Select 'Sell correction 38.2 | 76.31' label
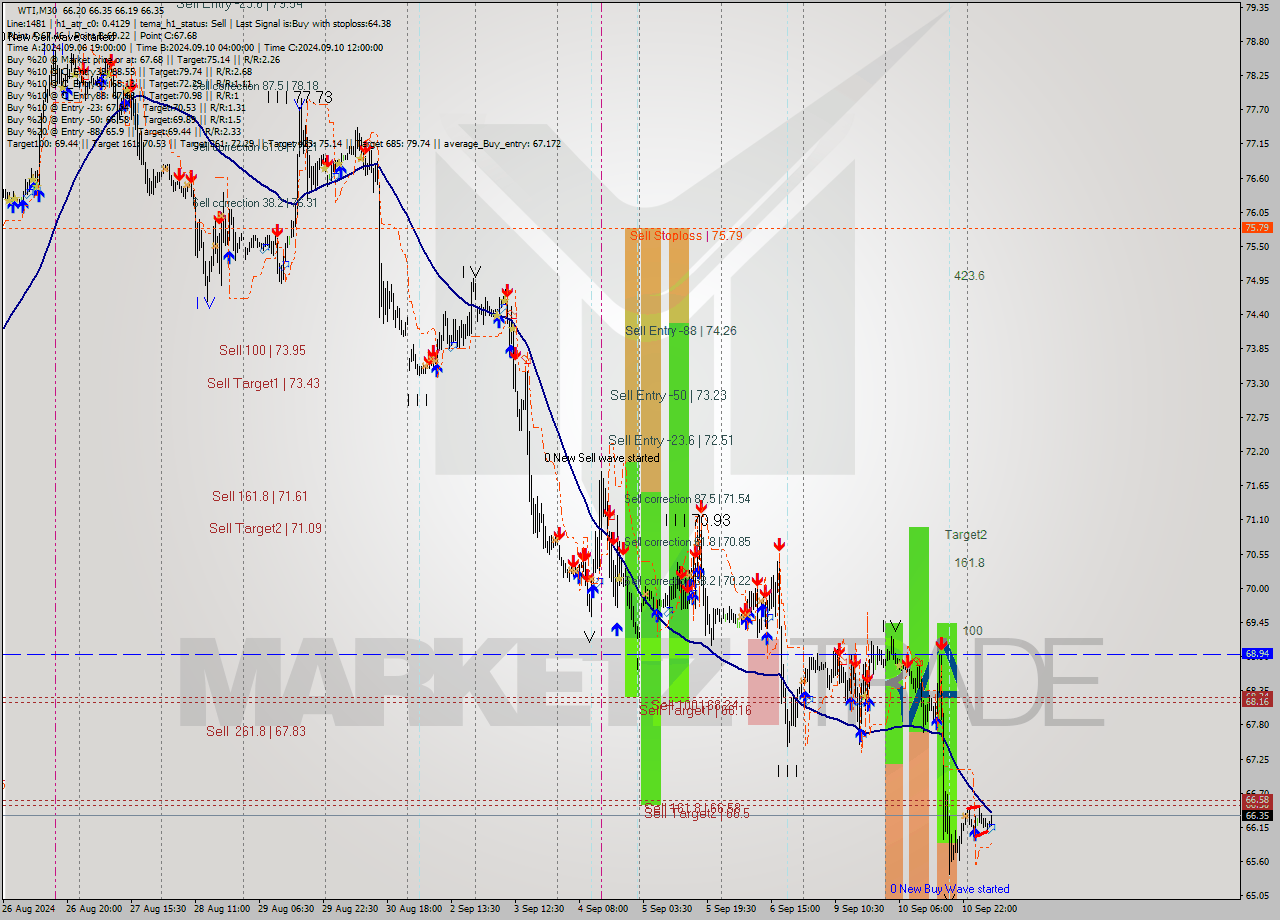The height and width of the screenshot is (920, 1280). pos(255,203)
